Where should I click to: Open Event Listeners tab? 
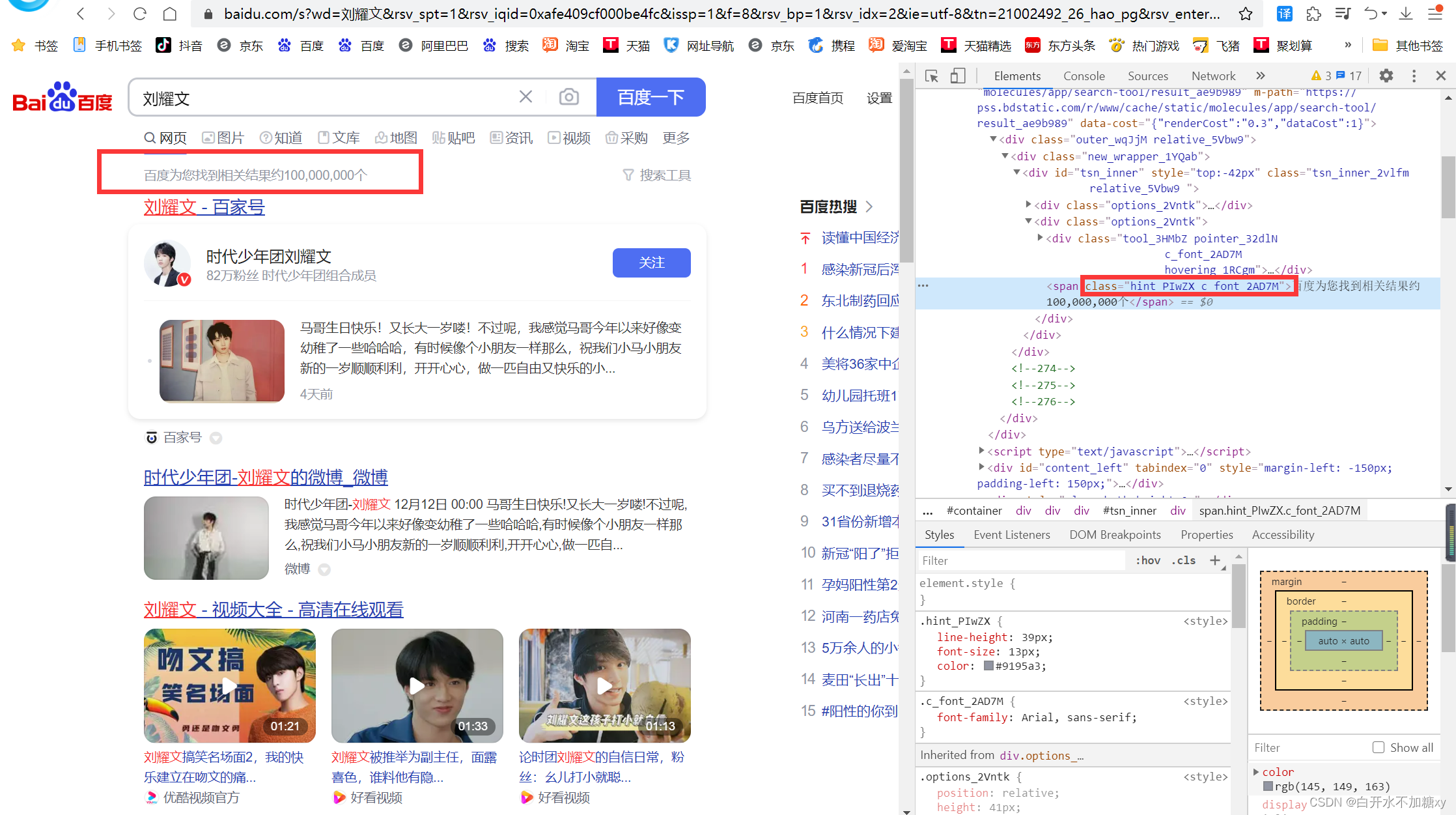(1012, 534)
